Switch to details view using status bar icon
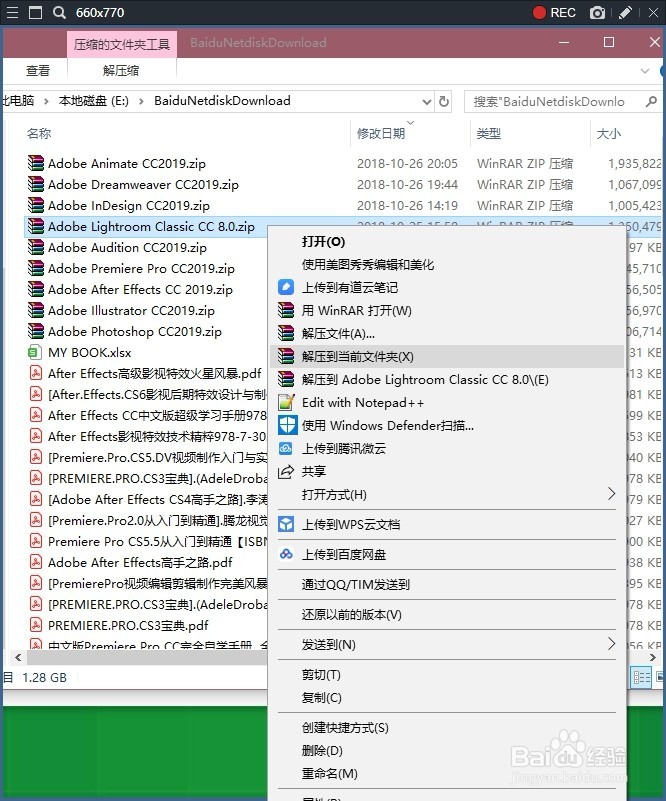Image resolution: width=666 pixels, height=801 pixels. [641, 678]
